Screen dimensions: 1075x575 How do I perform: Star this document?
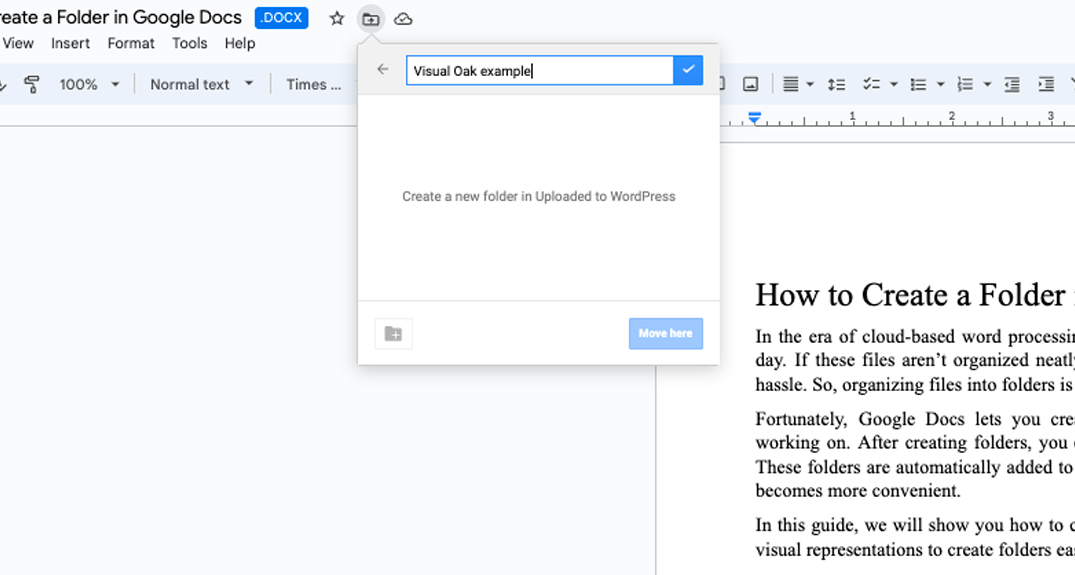(337, 19)
